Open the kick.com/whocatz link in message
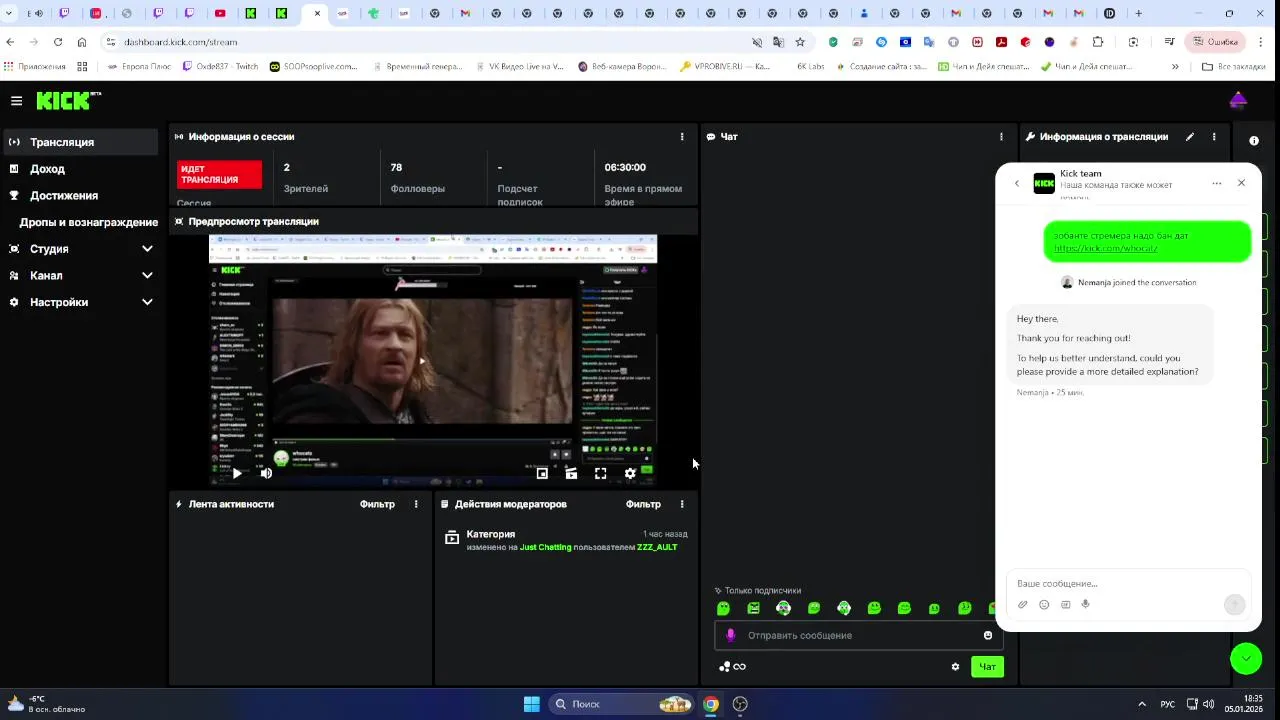The width and height of the screenshot is (1280, 720). 1105,248
